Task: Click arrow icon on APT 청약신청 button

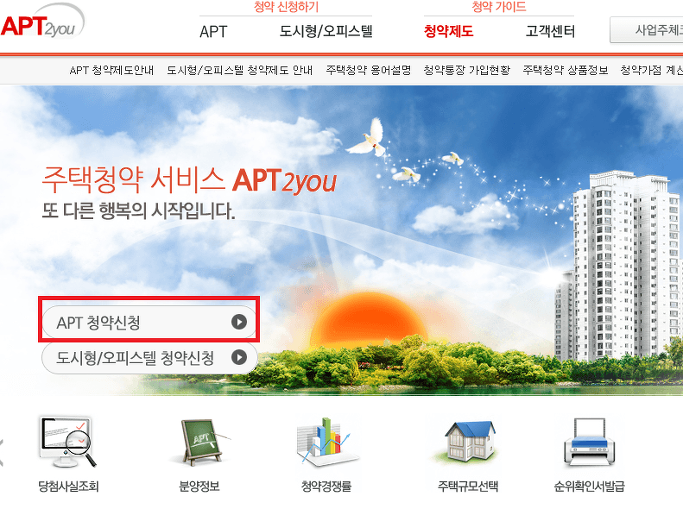Action: (239, 322)
